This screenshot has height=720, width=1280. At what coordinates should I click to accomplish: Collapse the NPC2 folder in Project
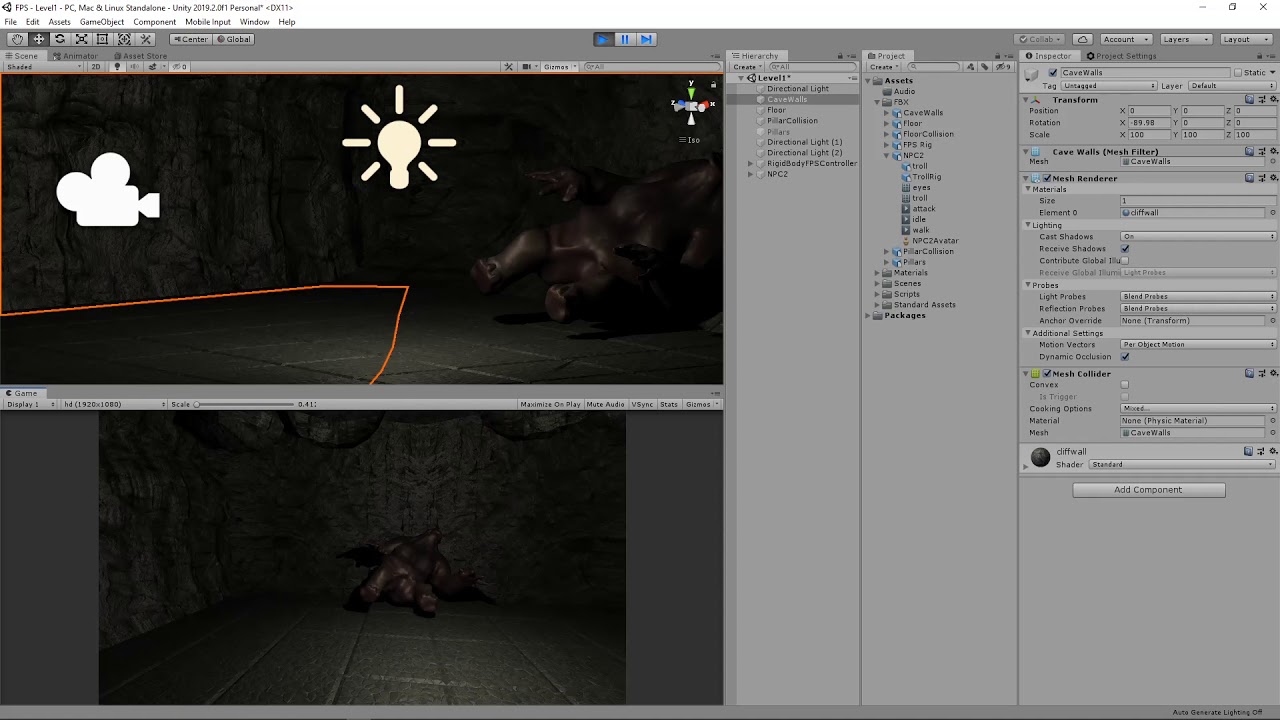[x=887, y=155]
